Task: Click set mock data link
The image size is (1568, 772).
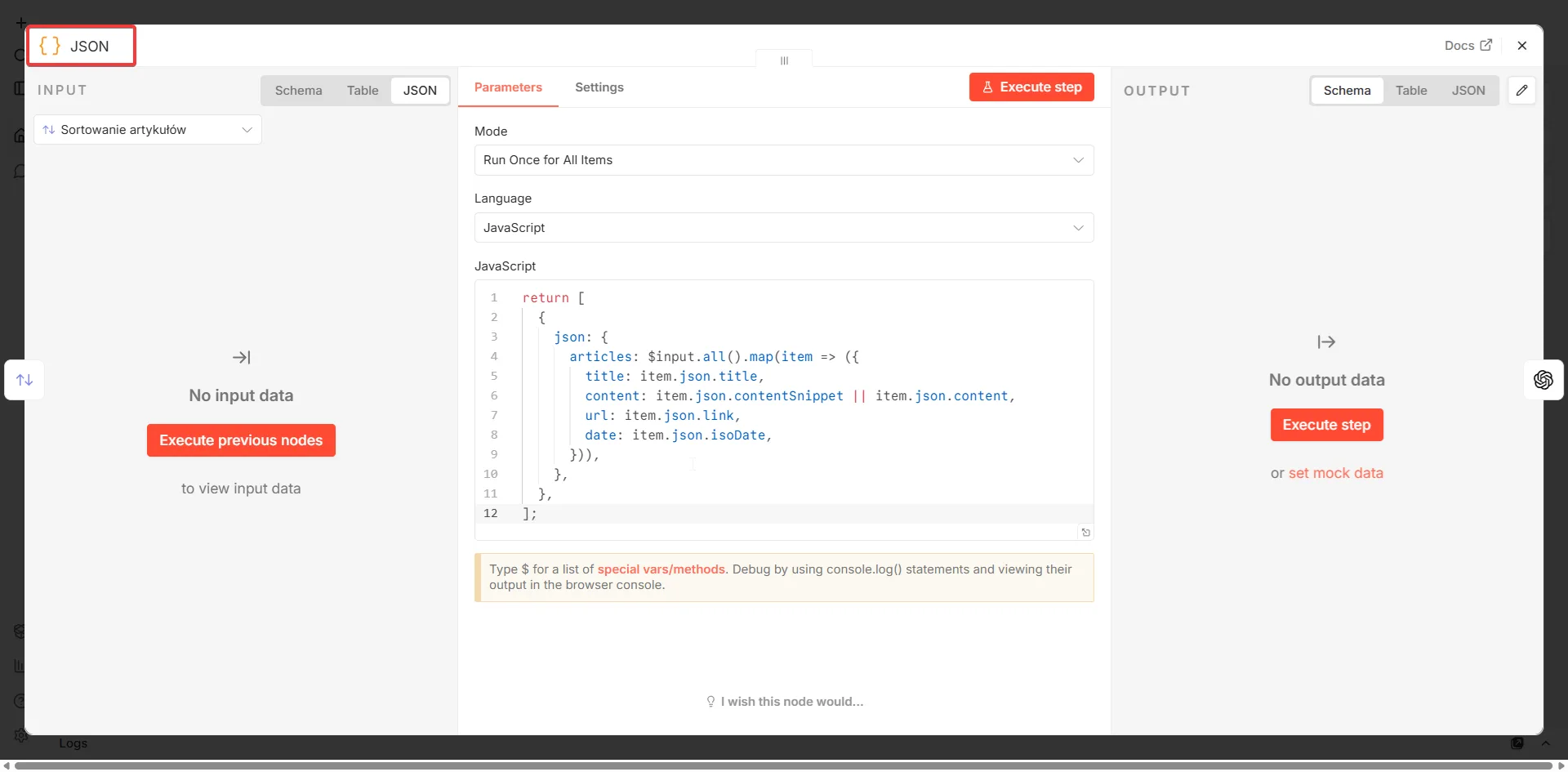Action: pyautogui.click(x=1336, y=473)
